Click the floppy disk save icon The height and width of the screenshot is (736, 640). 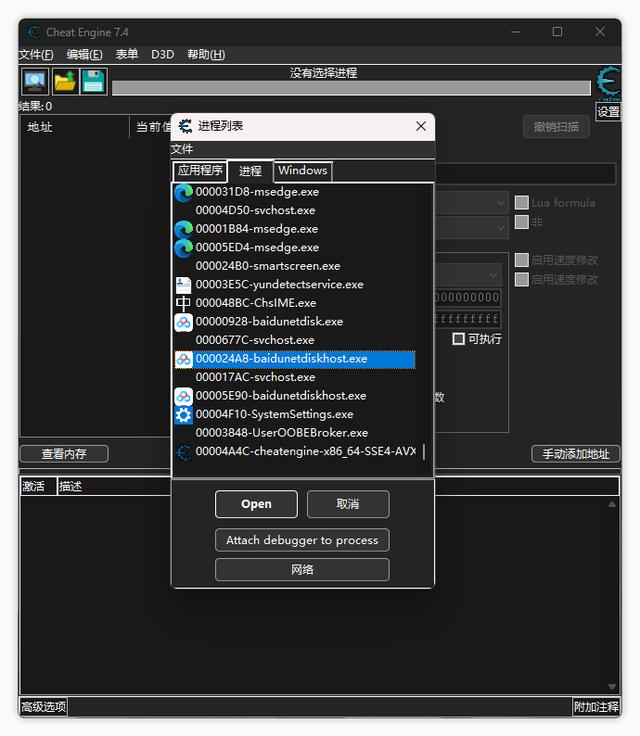tap(93, 82)
